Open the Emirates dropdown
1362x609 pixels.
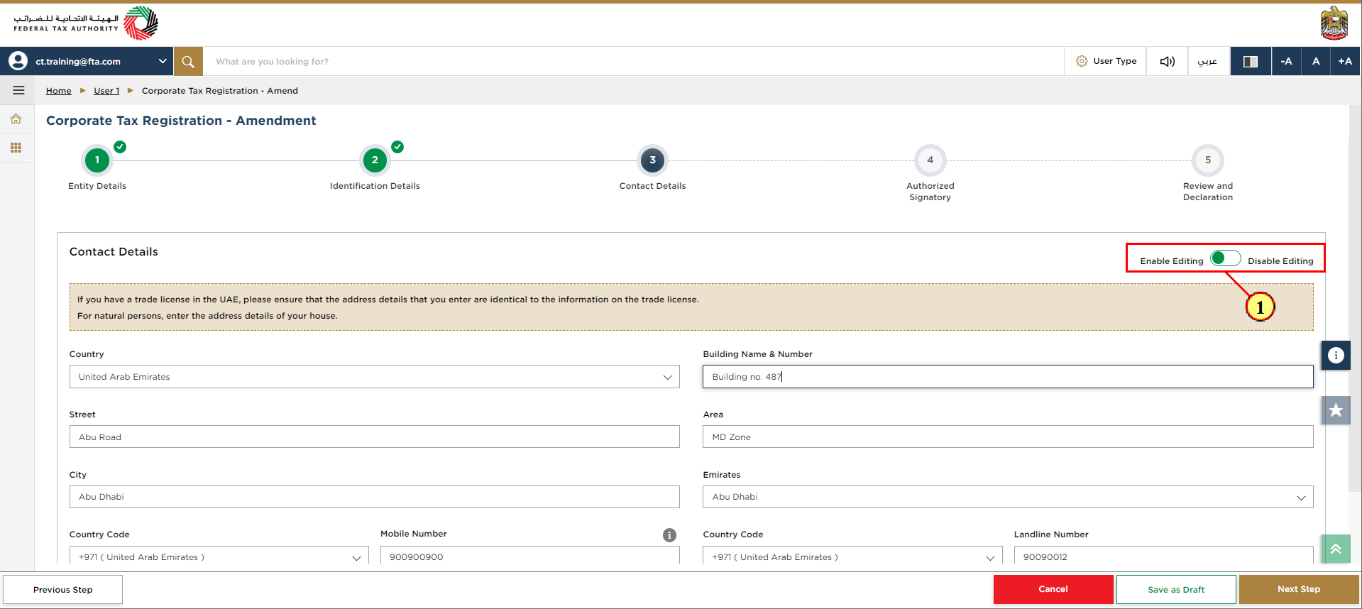(1008, 497)
